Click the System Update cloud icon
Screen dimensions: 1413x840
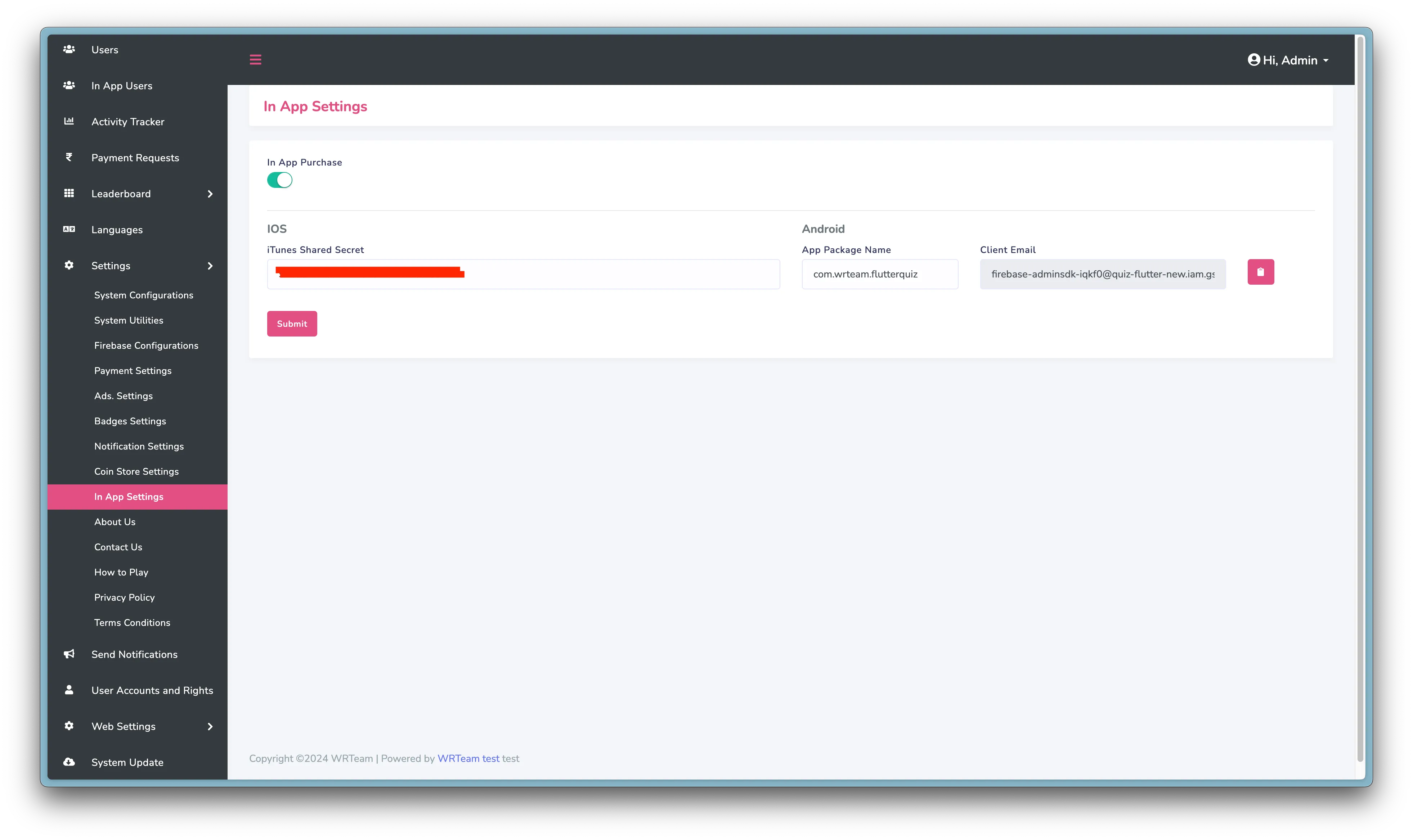(x=69, y=762)
